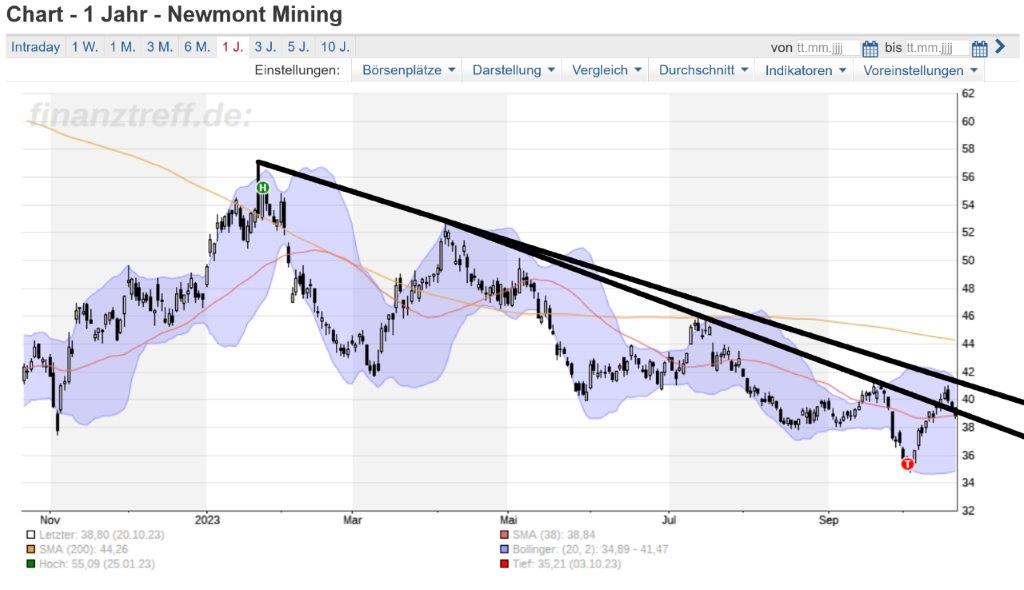This screenshot has width=1024, height=590.
Task: Click the 'Chart - 1 Jahr - Newmont Mining' heading
Action: (x=174, y=14)
